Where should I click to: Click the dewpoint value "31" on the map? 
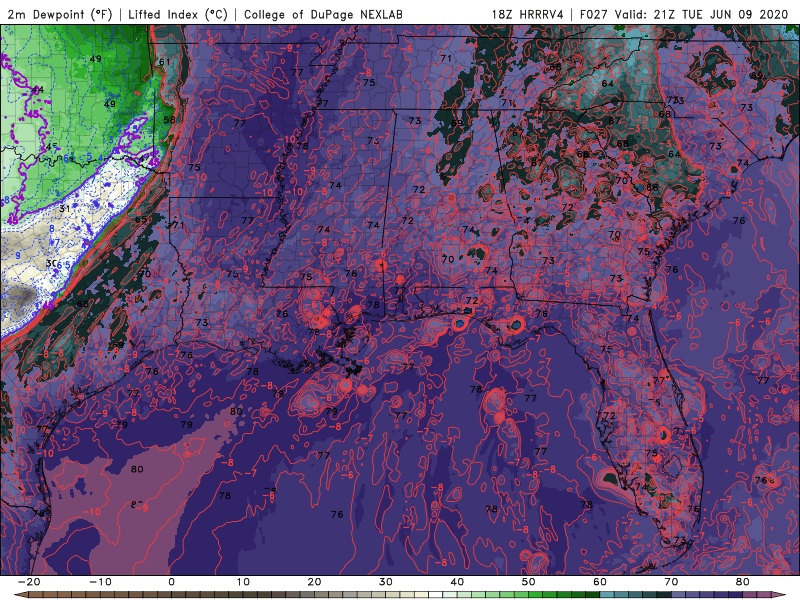[65, 209]
